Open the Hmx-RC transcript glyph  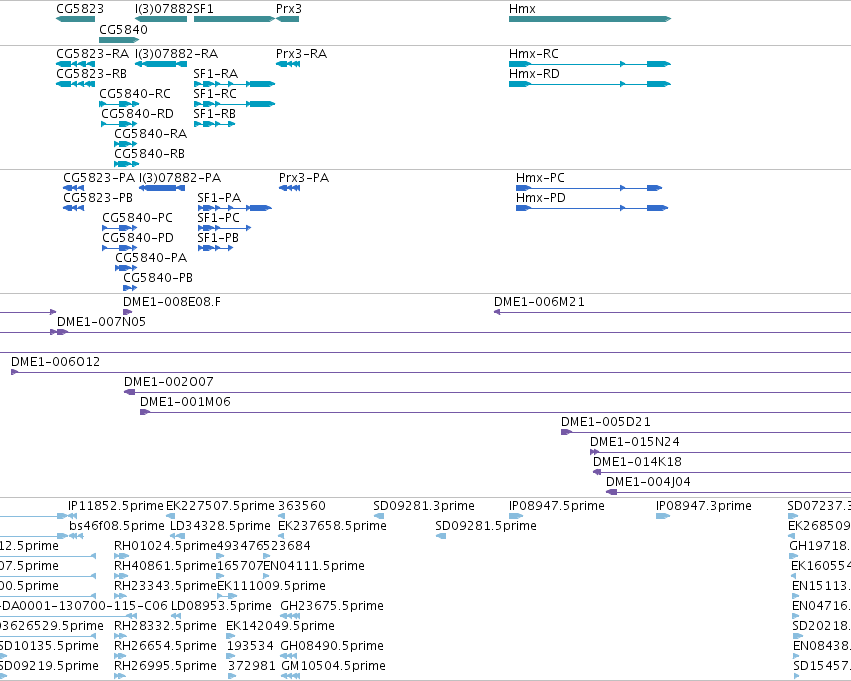(590, 64)
